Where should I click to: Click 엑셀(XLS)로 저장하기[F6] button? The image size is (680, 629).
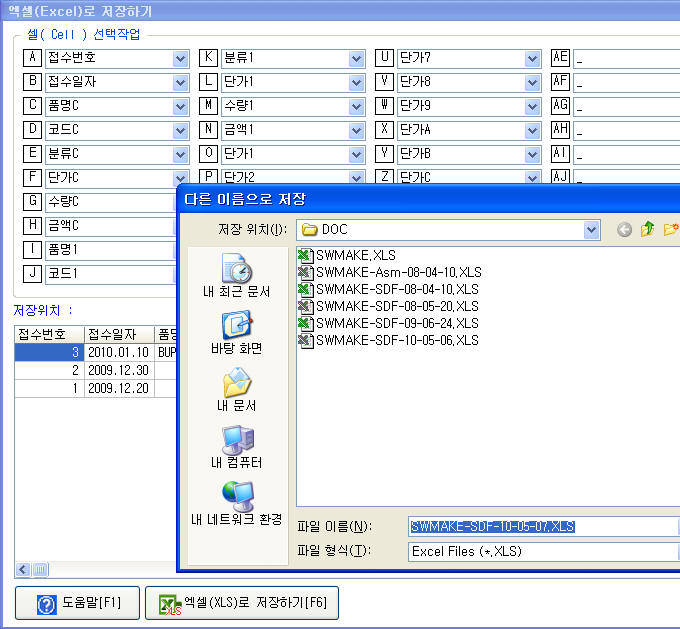[242, 603]
